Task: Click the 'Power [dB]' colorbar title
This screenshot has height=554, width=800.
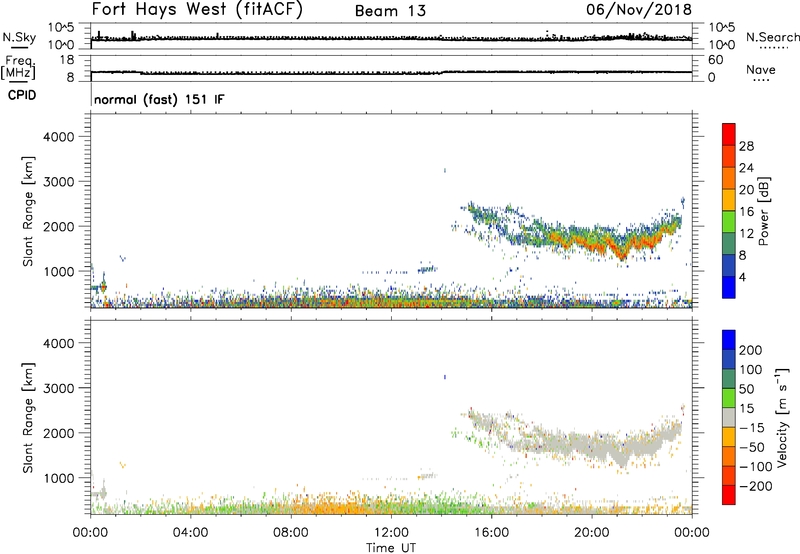Action: tap(763, 211)
